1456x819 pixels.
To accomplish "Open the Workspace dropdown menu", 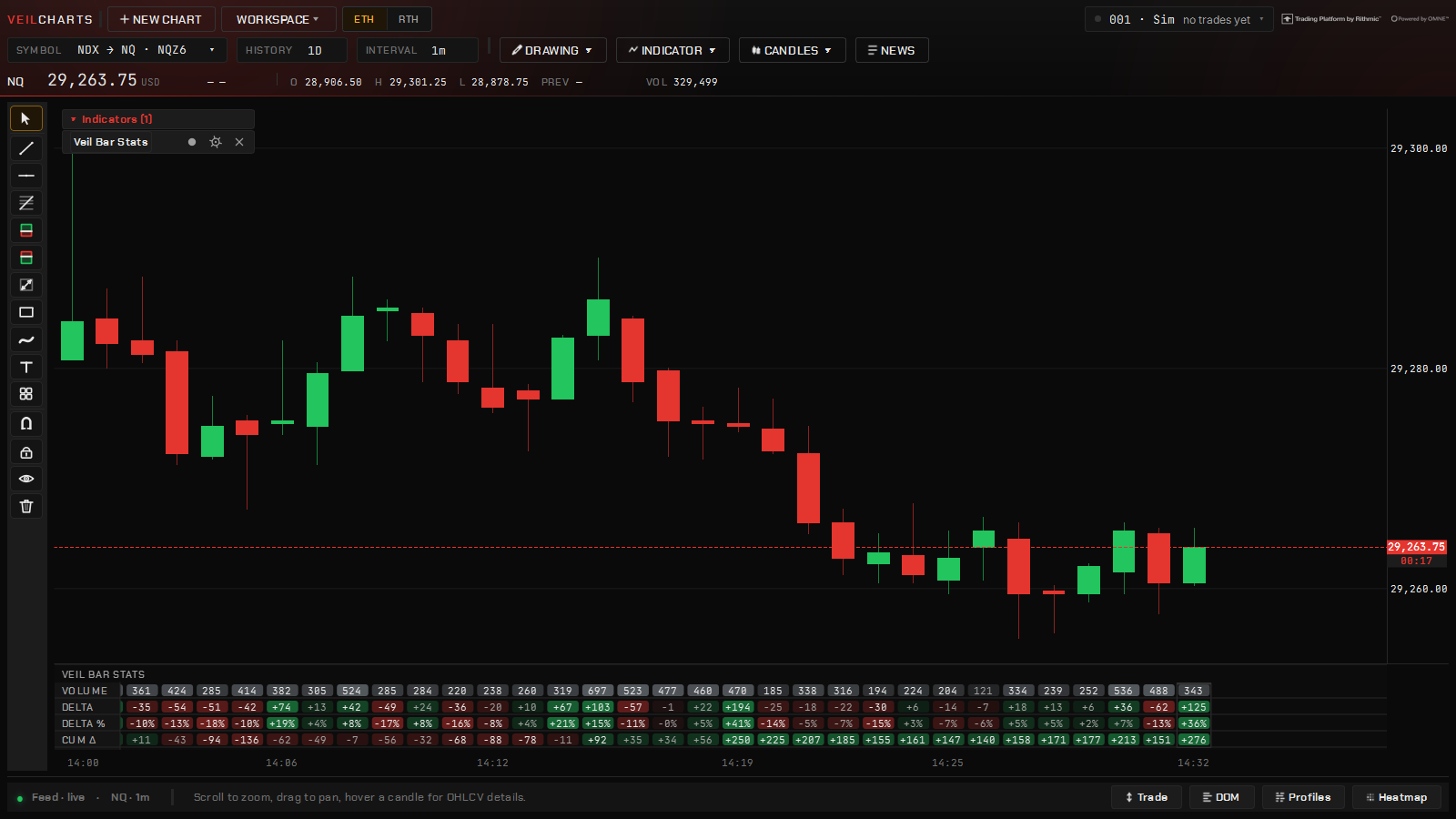I will point(278,19).
